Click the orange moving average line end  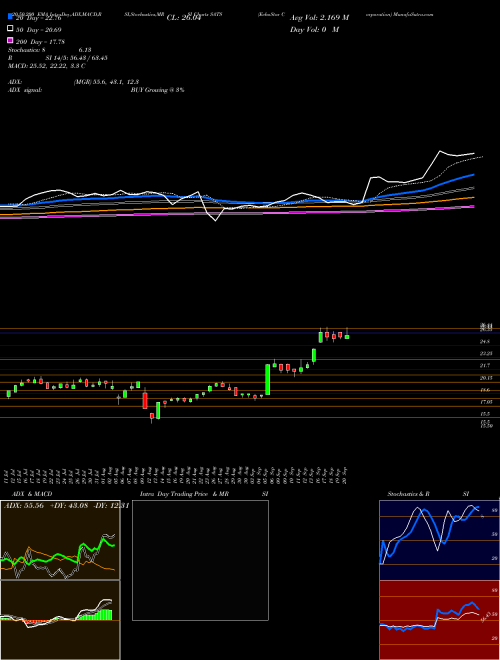pyautogui.click(x=473, y=197)
